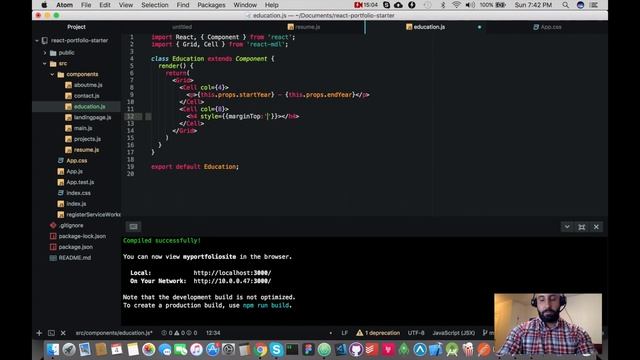Open Notification Center in menu bar

click(594, 5)
